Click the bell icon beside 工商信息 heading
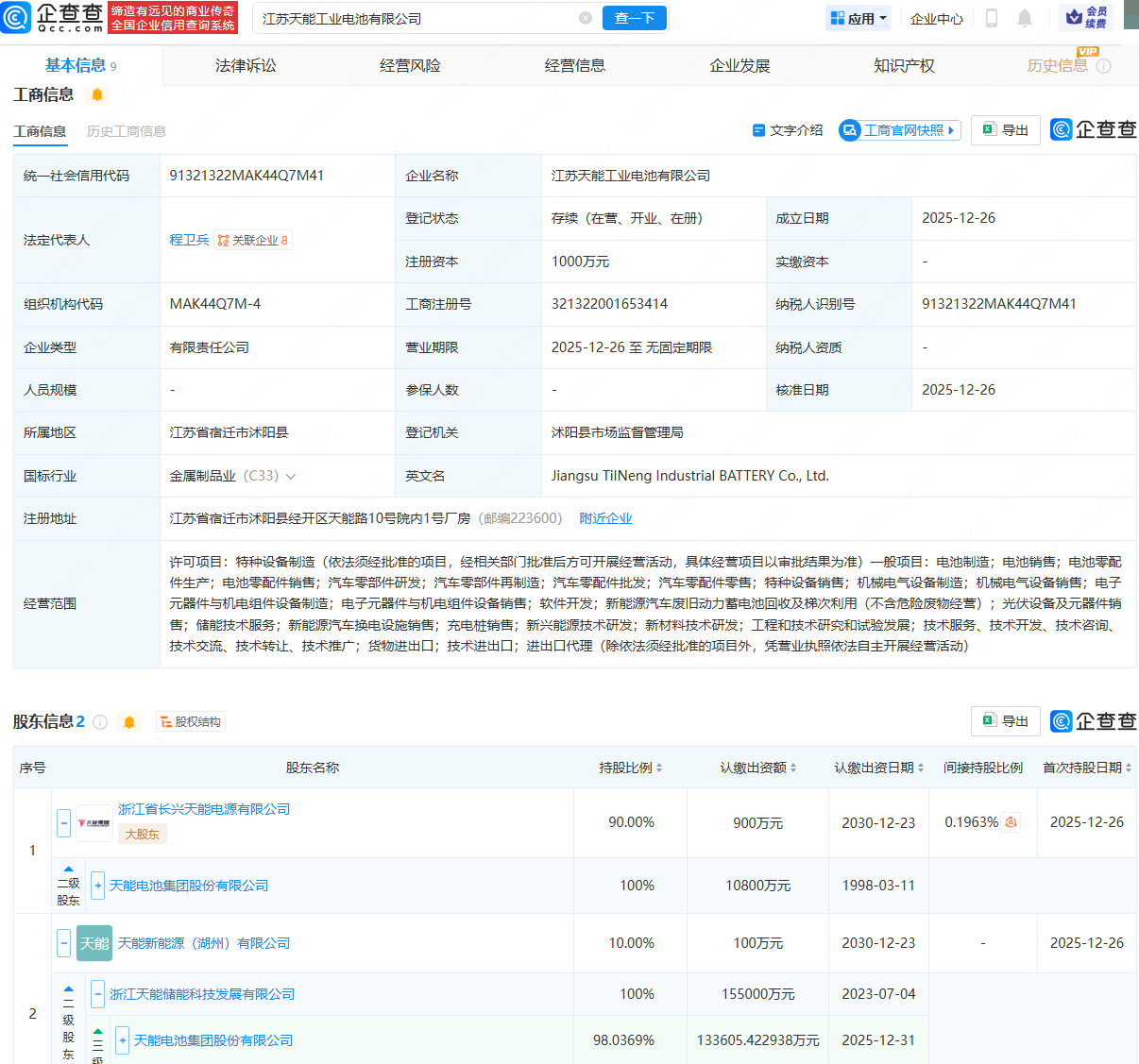This screenshot has height=1064, width=1139. [x=97, y=94]
